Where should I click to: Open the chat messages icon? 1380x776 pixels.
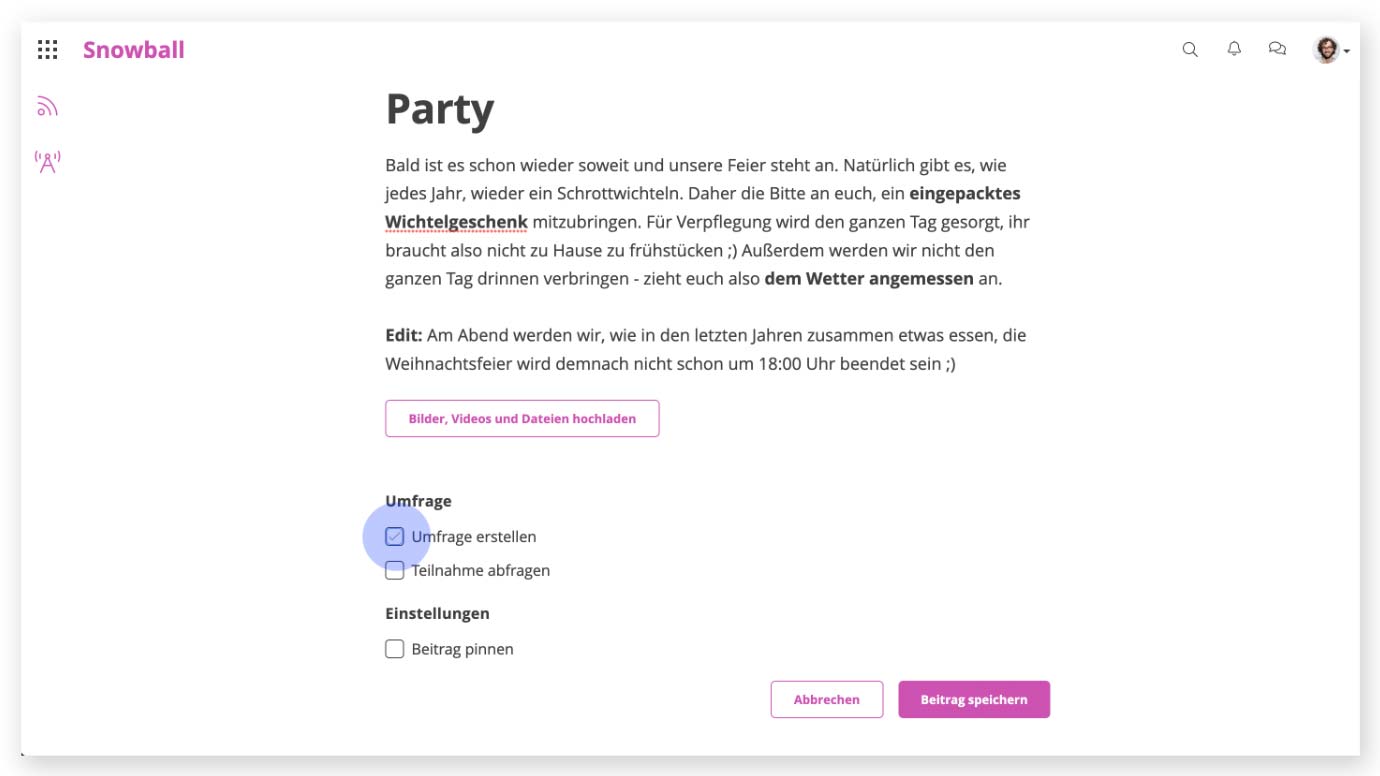point(1277,49)
